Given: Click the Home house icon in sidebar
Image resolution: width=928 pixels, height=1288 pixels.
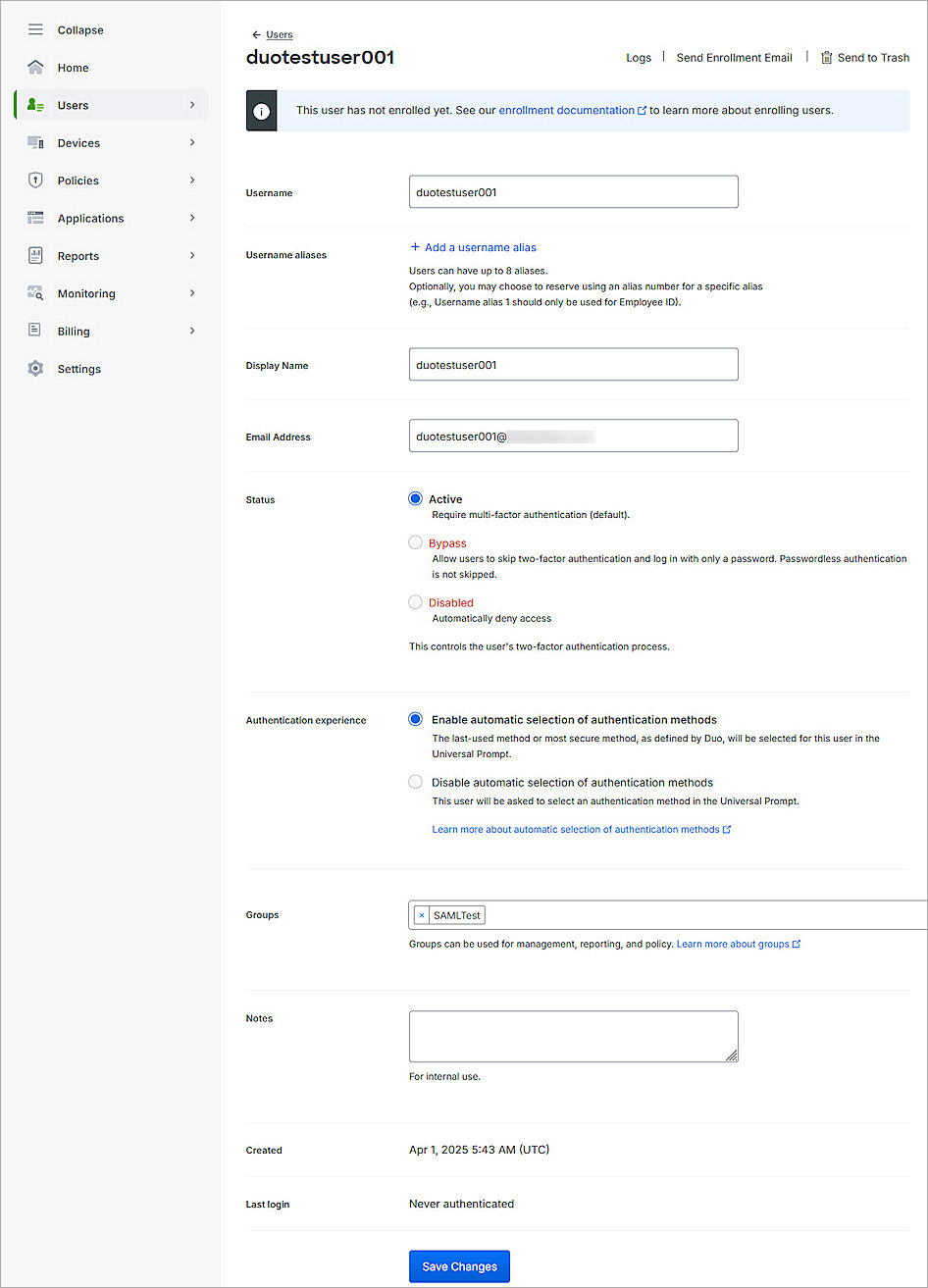Looking at the screenshot, I should tap(35, 68).
